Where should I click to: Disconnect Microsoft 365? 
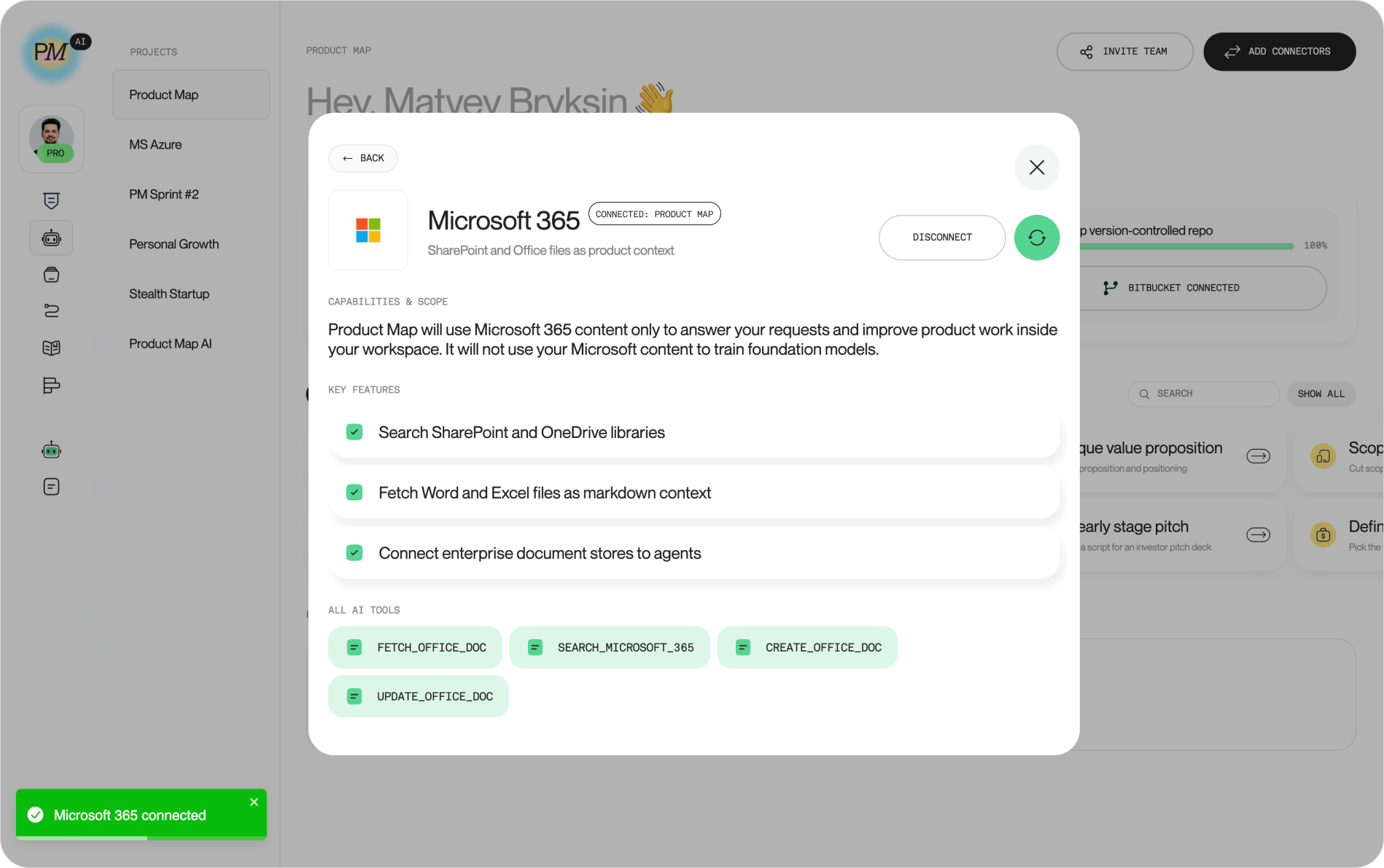pos(942,238)
